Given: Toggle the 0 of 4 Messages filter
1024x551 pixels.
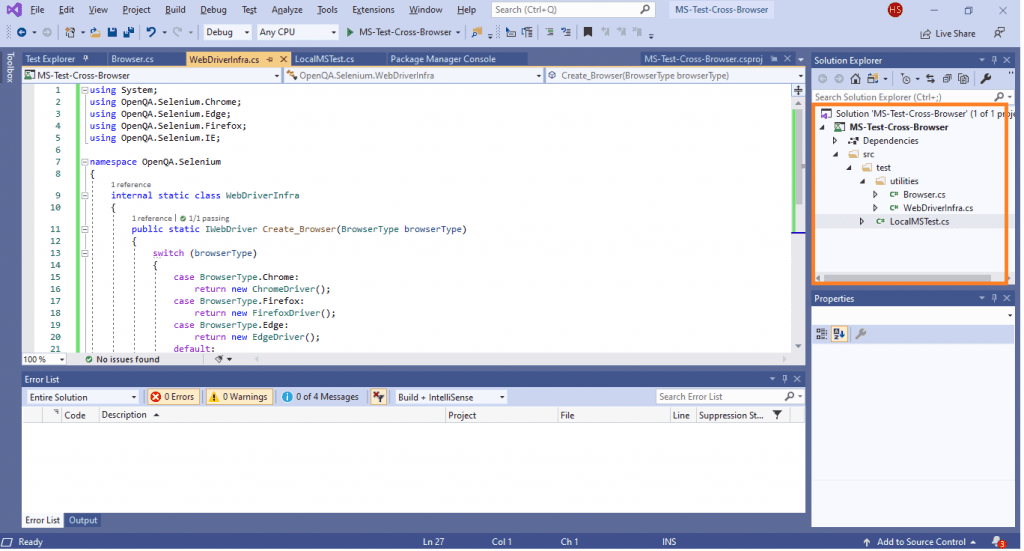Looking at the screenshot, I should pyautogui.click(x=320, y=397).
